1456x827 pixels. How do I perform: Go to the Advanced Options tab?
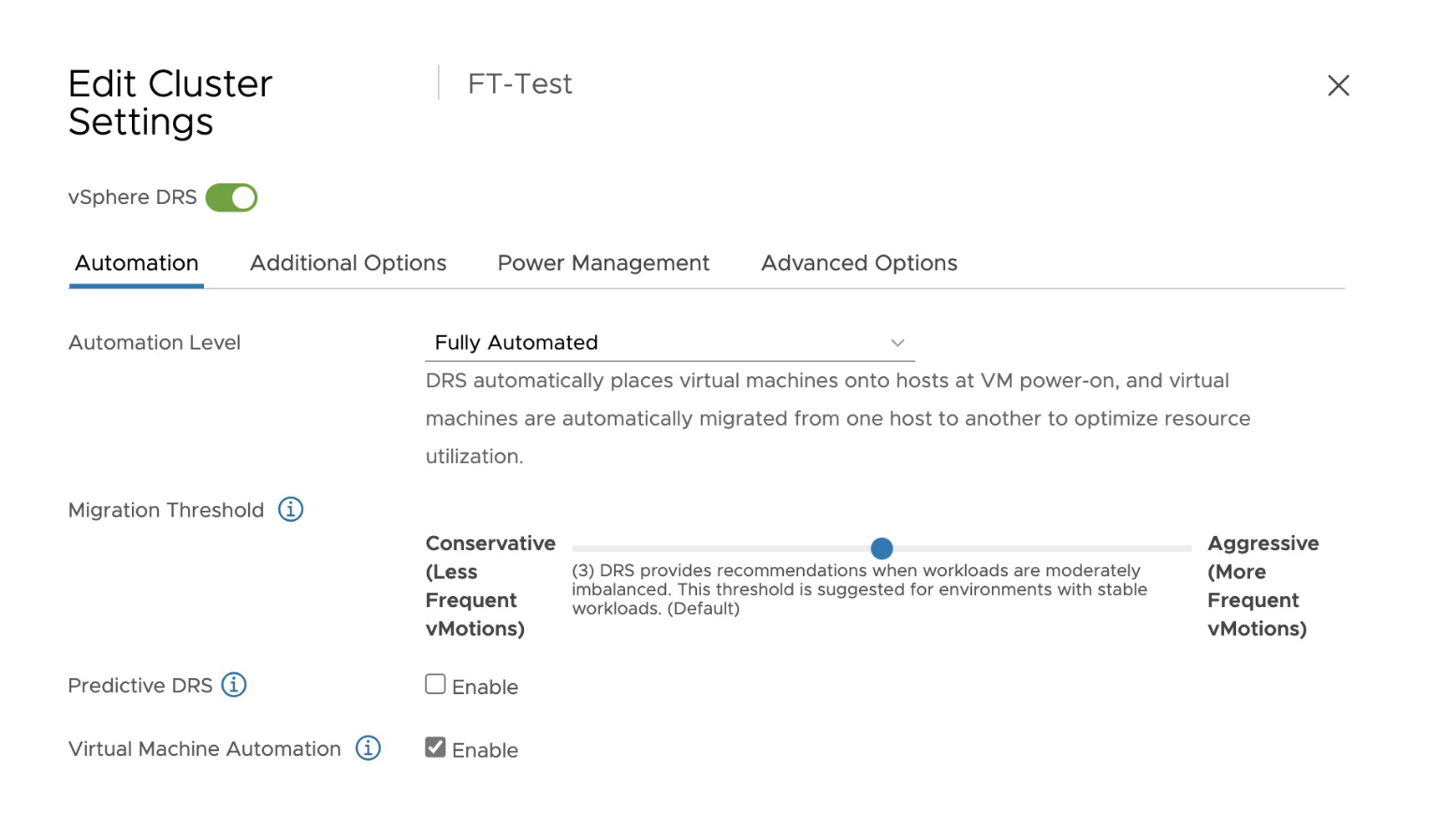pyautogui.click(x=859, y=264)
